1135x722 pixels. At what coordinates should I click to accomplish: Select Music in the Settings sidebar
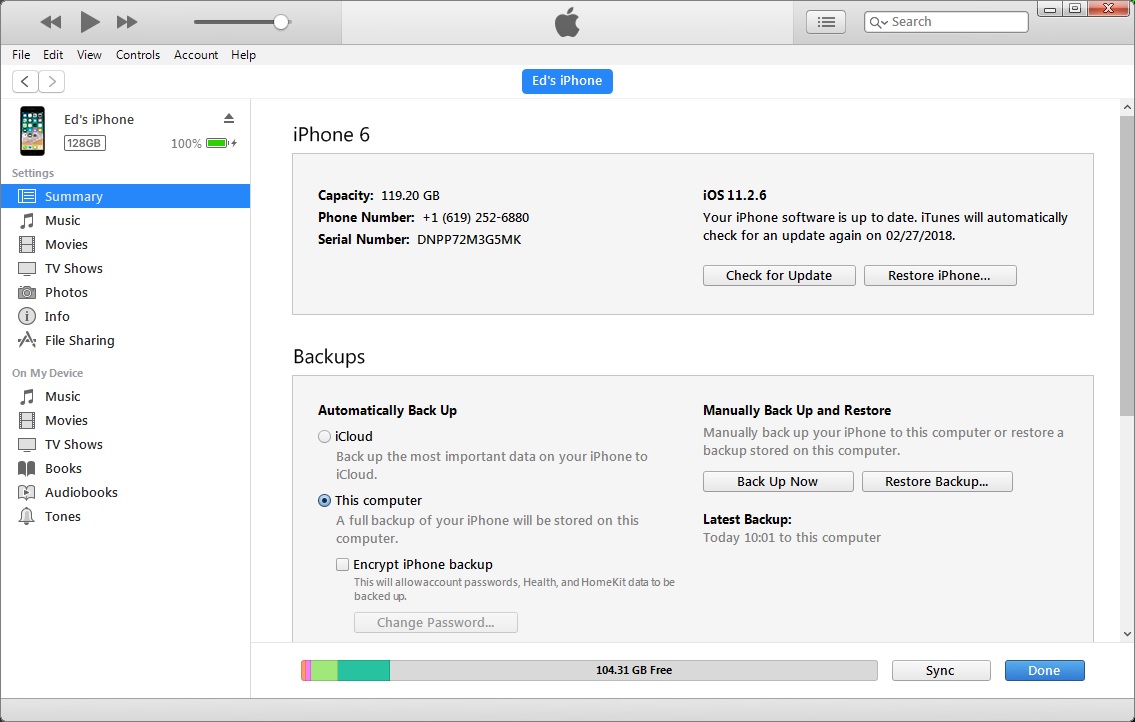point(63,220)
